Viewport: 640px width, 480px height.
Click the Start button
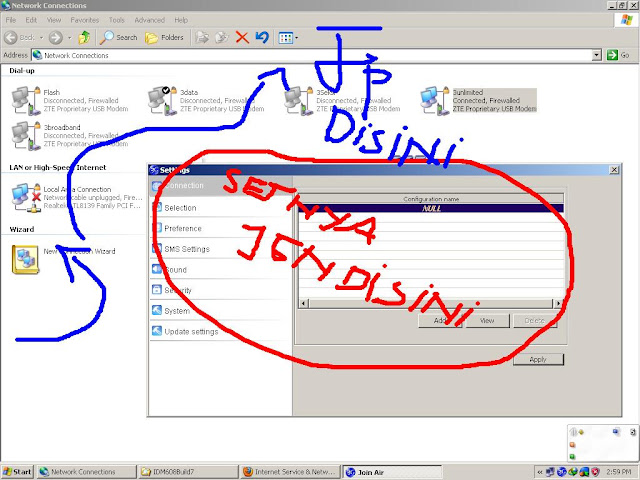(17, 472)
